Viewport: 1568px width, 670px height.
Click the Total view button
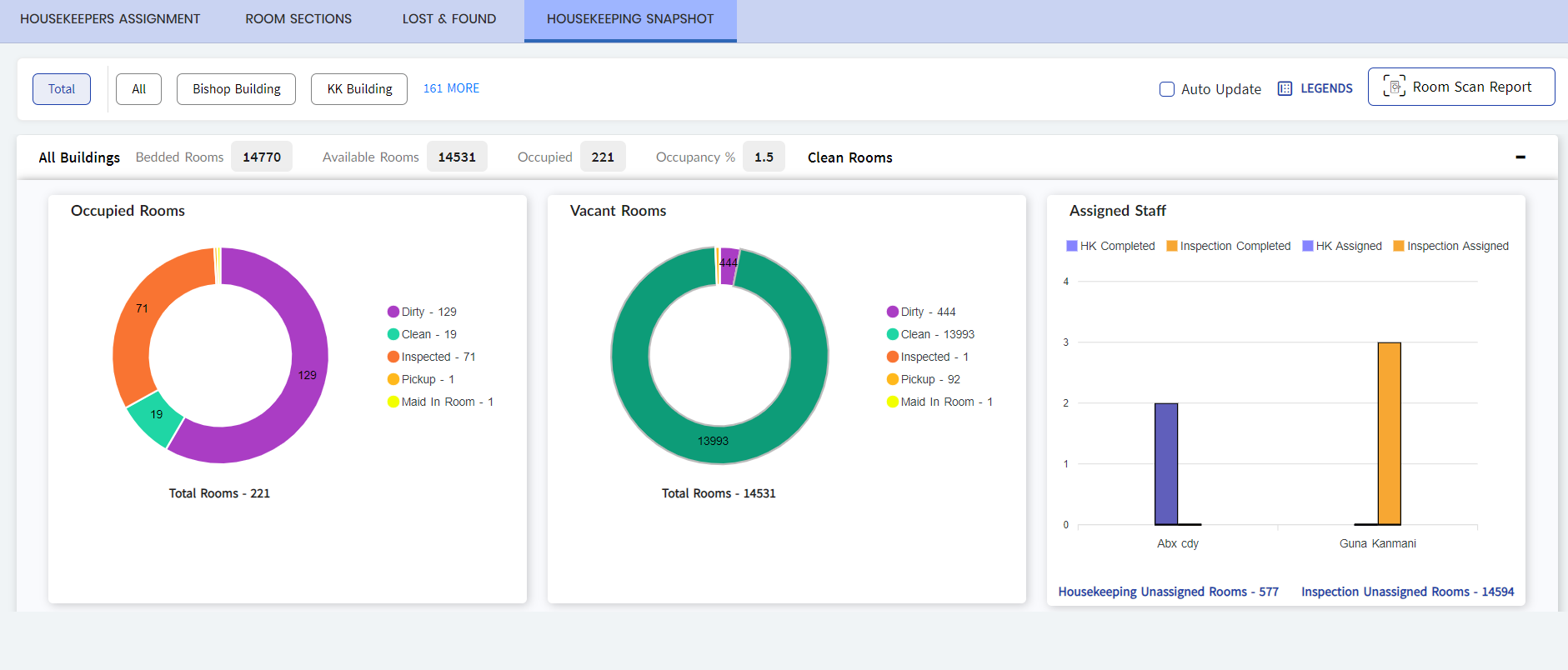tap(62, 89)
